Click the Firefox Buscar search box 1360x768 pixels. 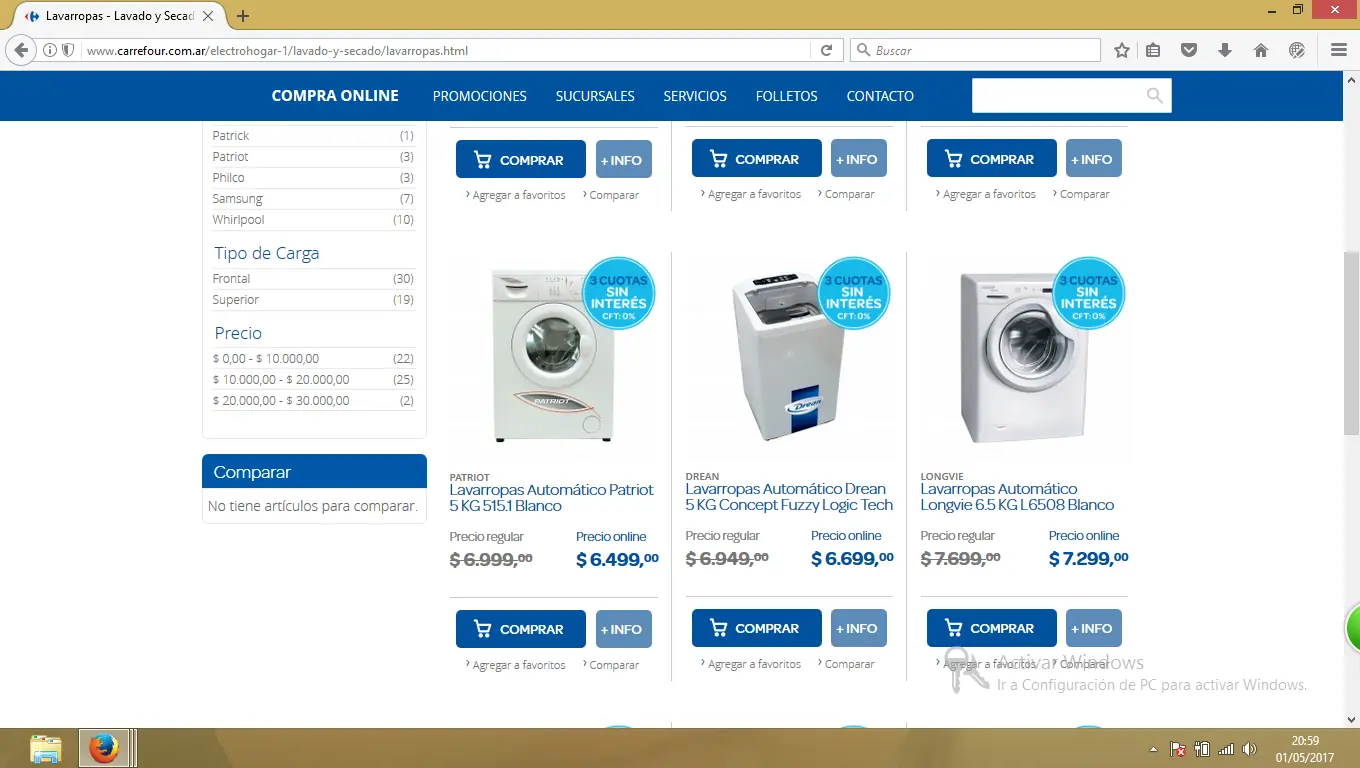(x=976, y=50)
